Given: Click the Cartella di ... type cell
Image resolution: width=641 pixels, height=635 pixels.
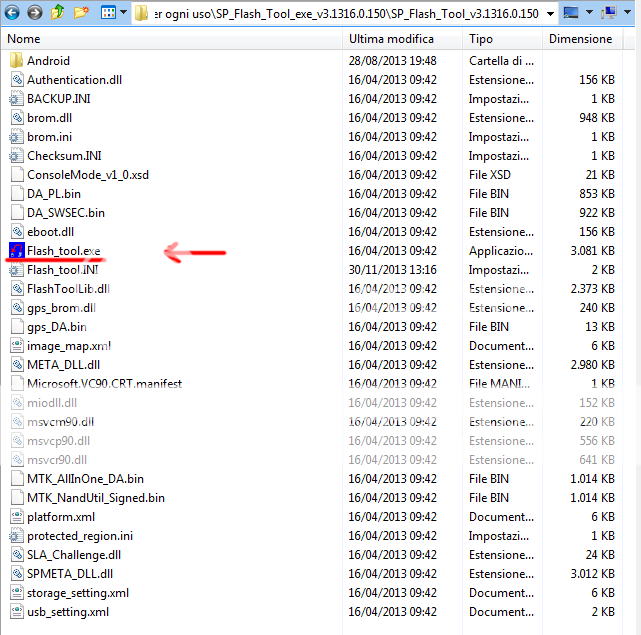Looking at the screenshot, I should 502,61.
